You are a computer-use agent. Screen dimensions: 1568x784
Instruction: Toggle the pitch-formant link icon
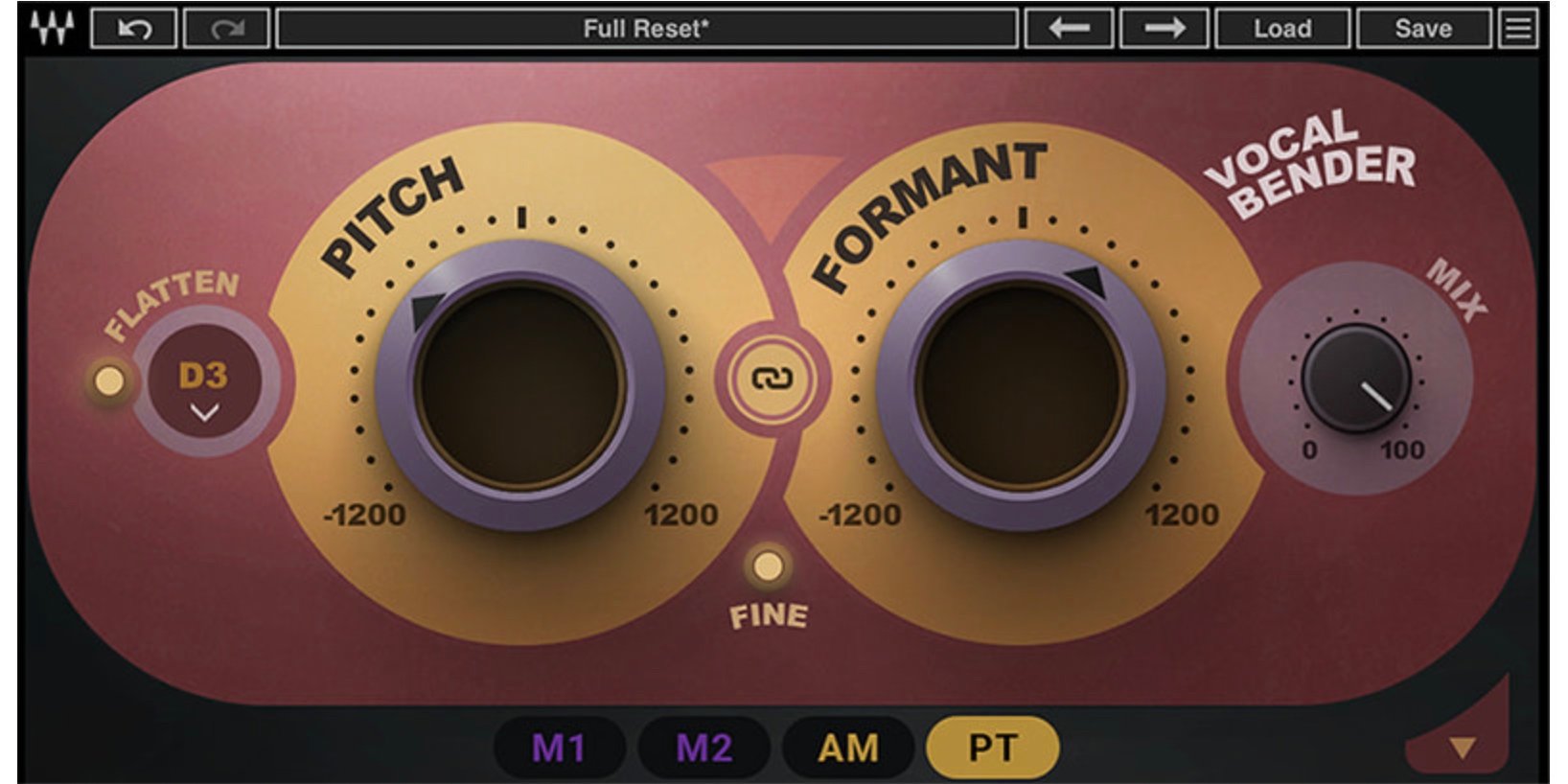tap(771, 380)
